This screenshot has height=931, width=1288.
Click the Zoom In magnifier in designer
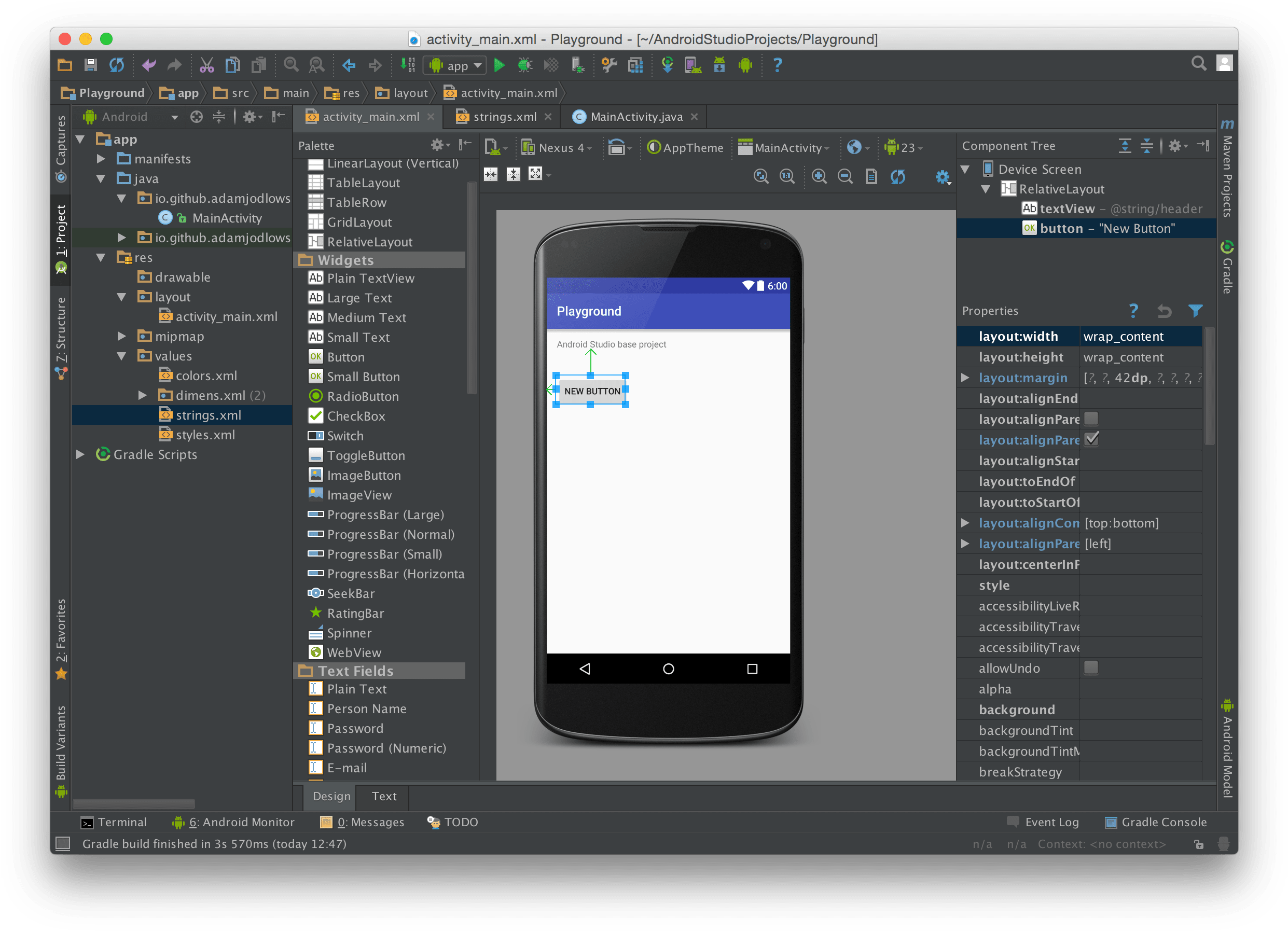click(819, 176)
